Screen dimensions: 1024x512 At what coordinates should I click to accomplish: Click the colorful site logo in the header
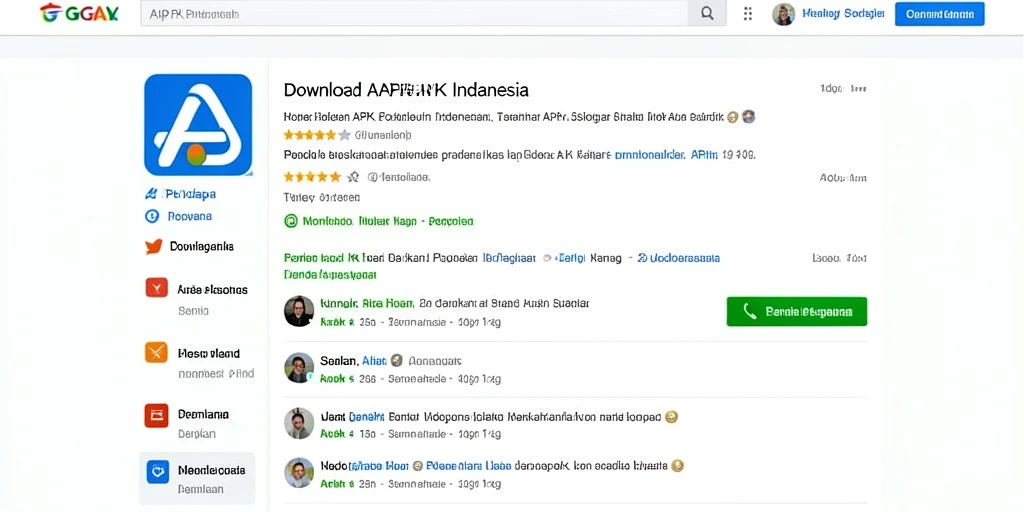79,13
